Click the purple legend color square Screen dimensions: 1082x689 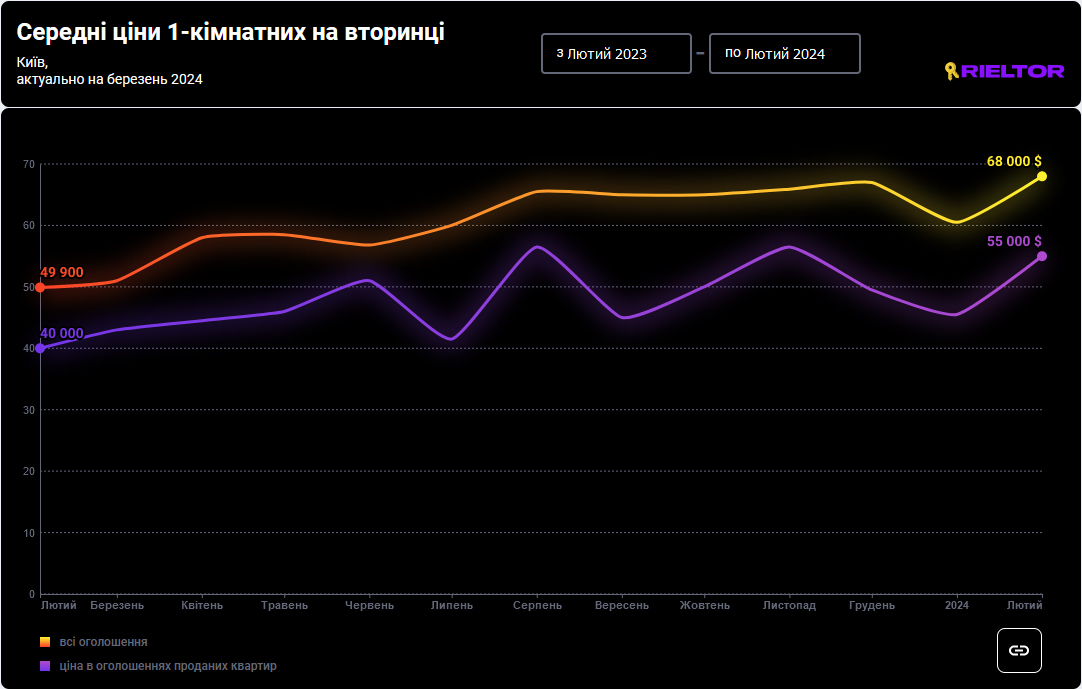45,666
